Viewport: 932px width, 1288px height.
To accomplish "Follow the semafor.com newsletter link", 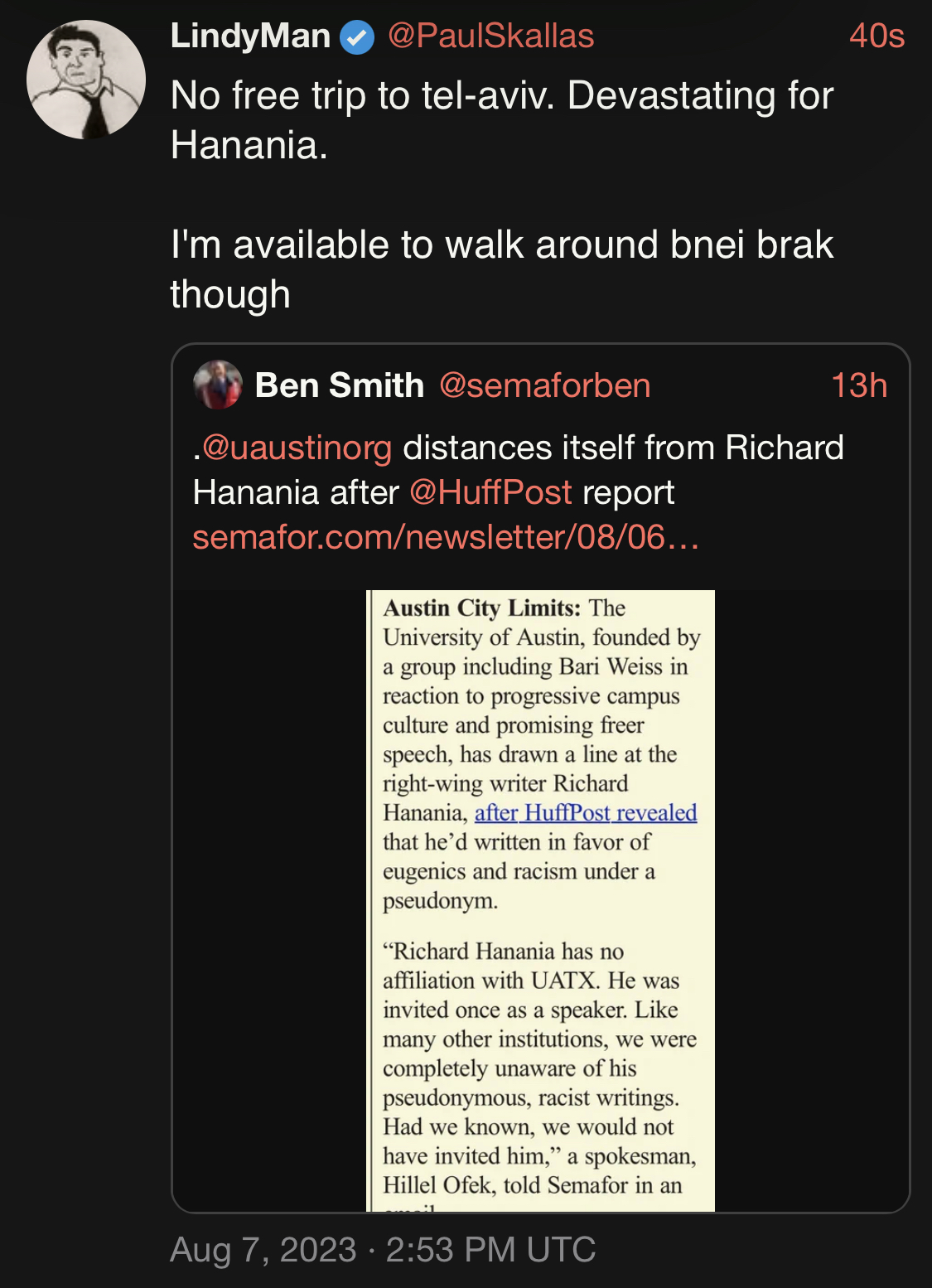I will [446, 537].
